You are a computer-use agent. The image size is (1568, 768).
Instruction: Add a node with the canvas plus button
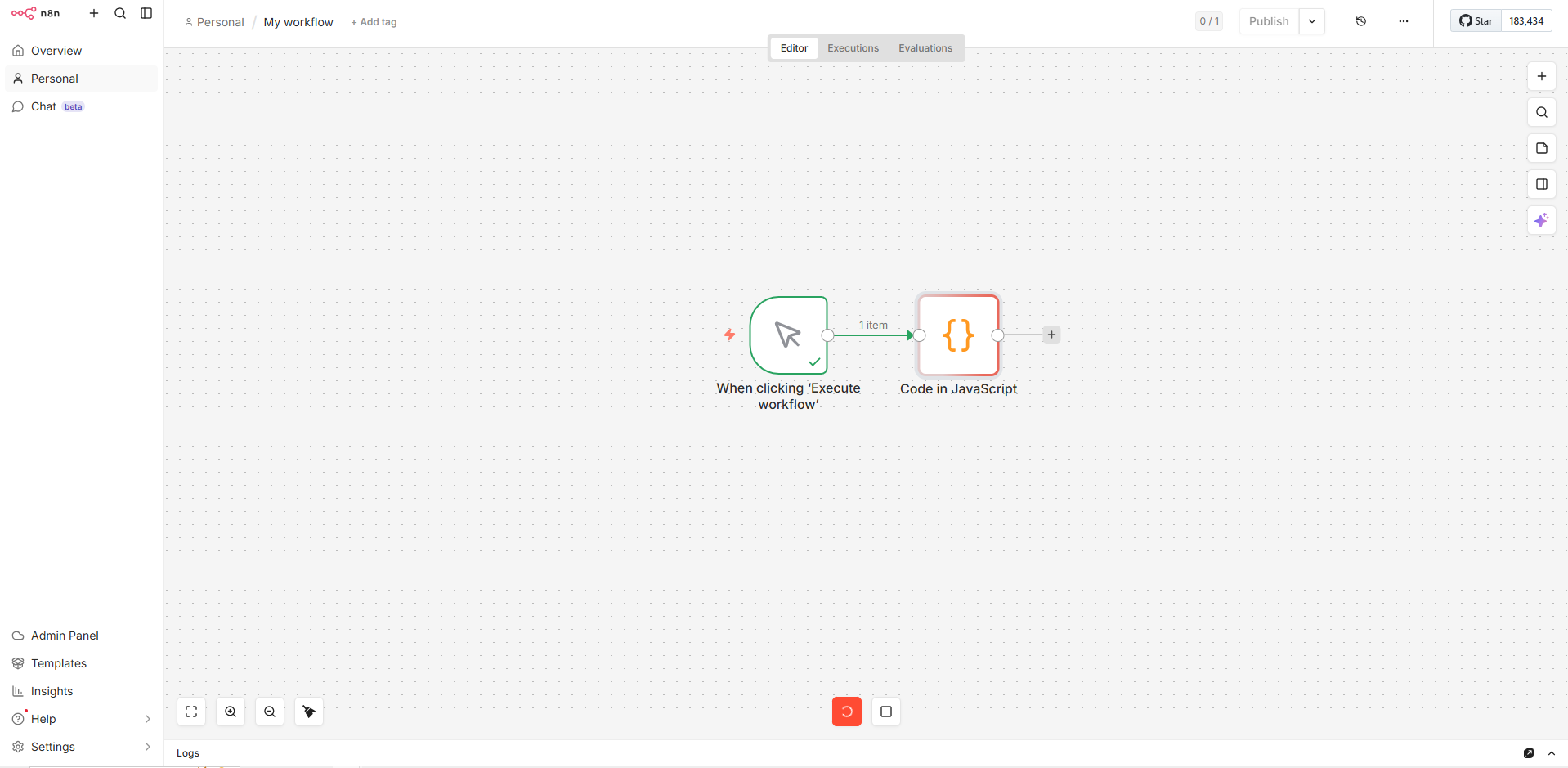1542,76
